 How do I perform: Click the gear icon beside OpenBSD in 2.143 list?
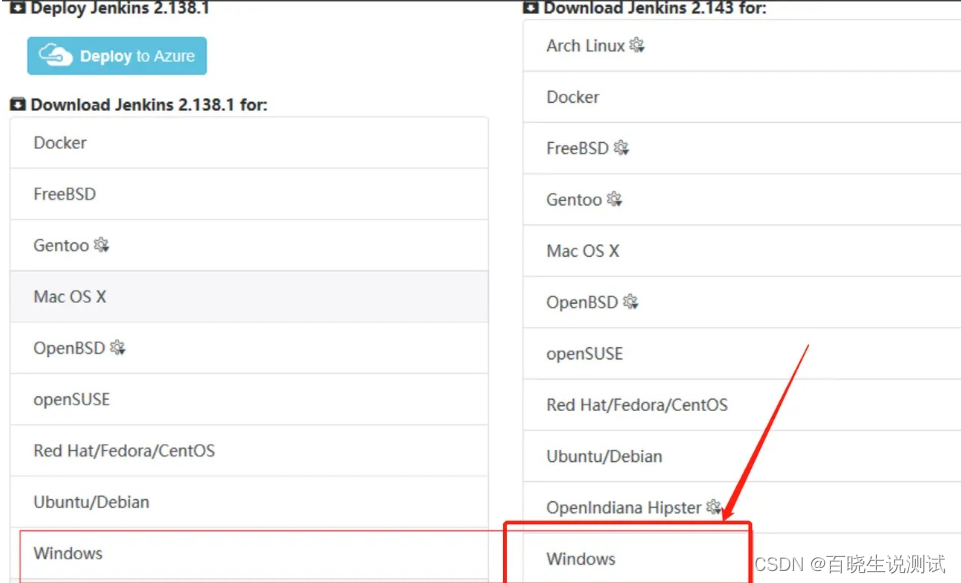[x=631, y=302]
